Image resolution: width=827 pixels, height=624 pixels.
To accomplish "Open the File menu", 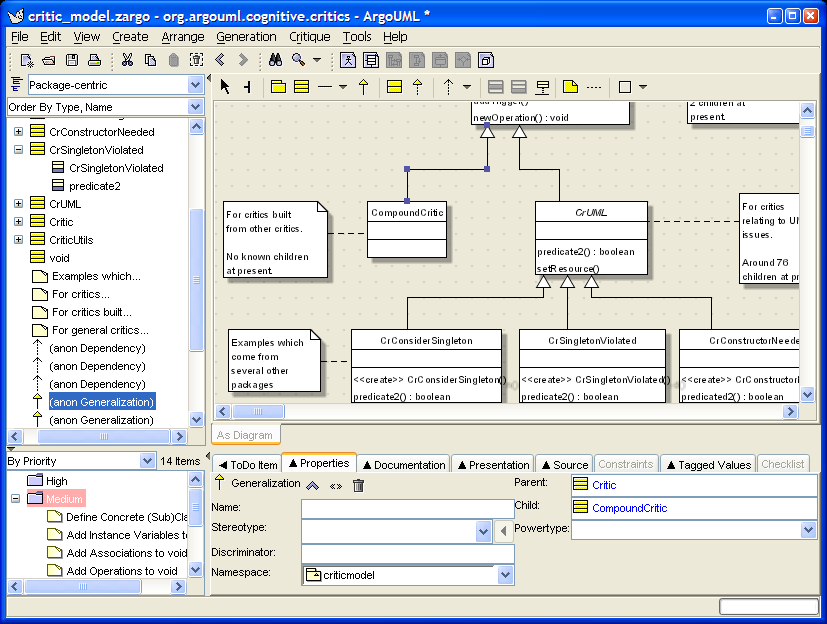I will tap(20, 37).
